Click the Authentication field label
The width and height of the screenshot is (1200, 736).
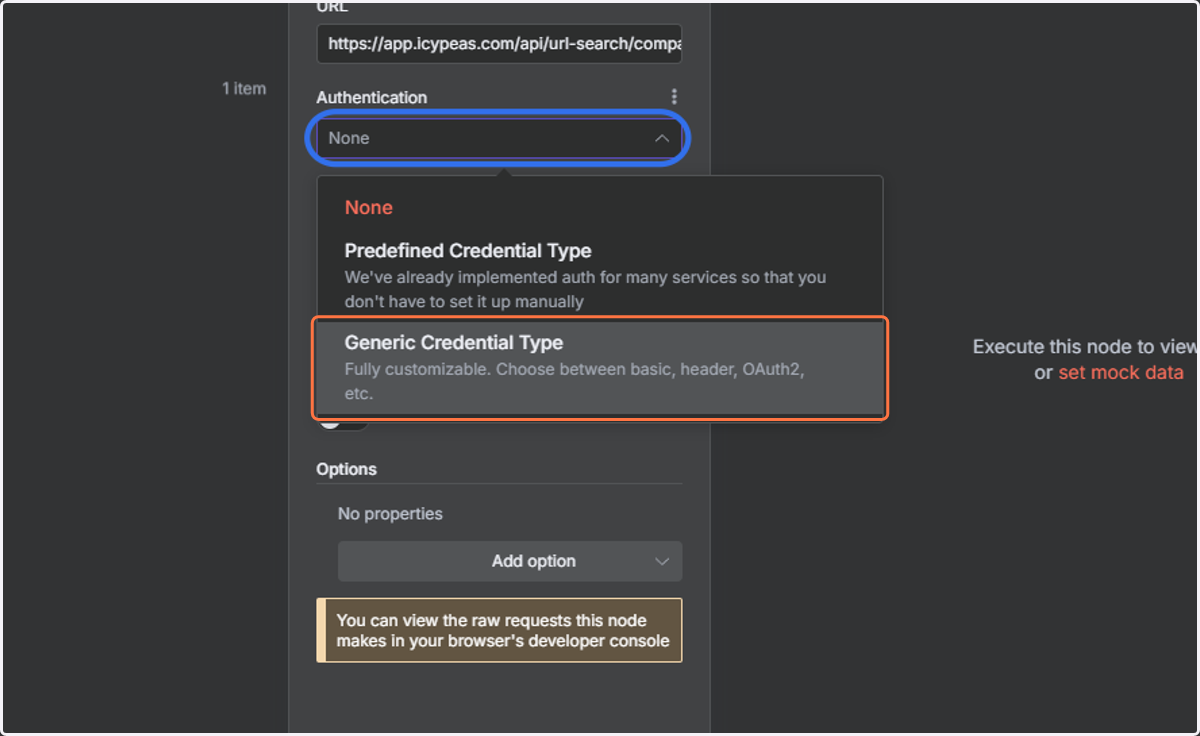(x=372, y=97)
